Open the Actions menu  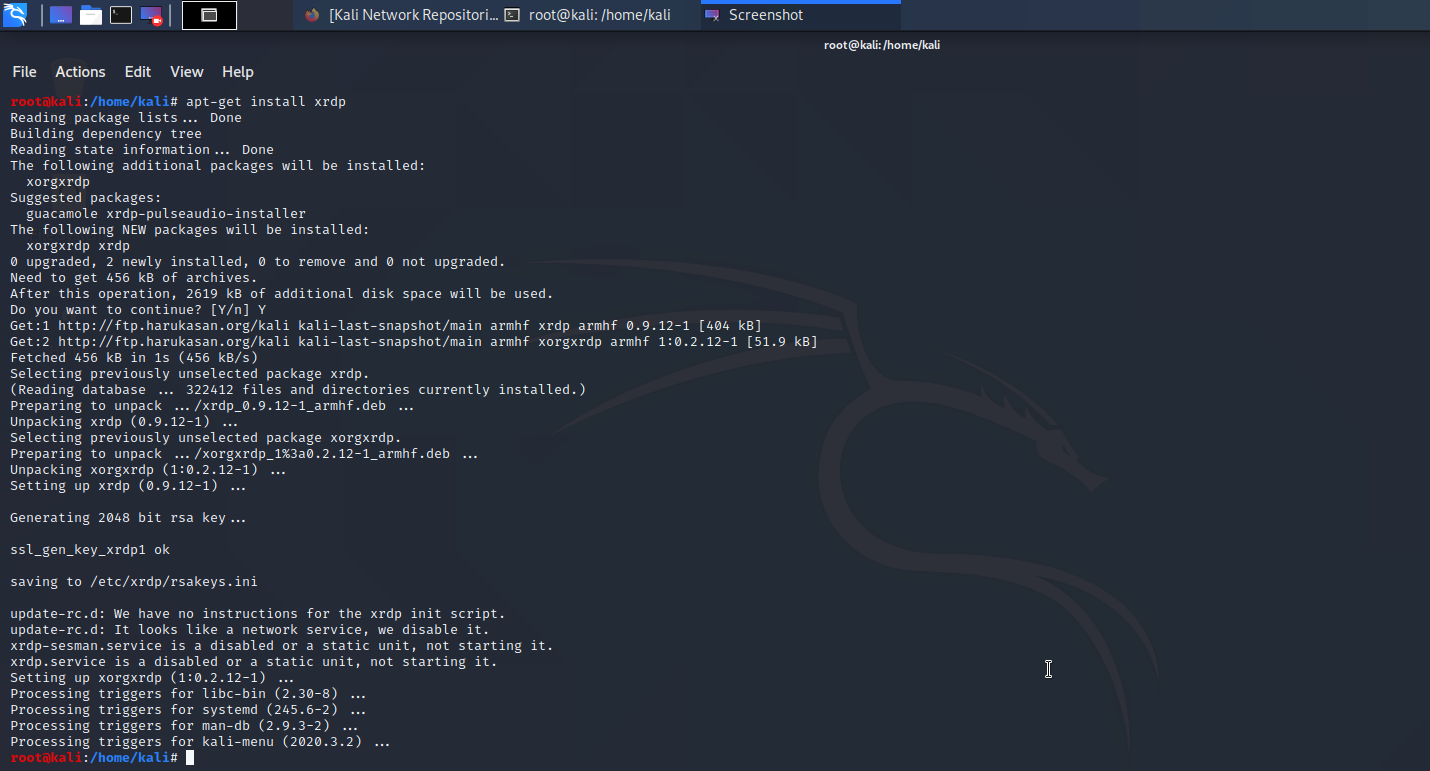click(x=80, y=72)
